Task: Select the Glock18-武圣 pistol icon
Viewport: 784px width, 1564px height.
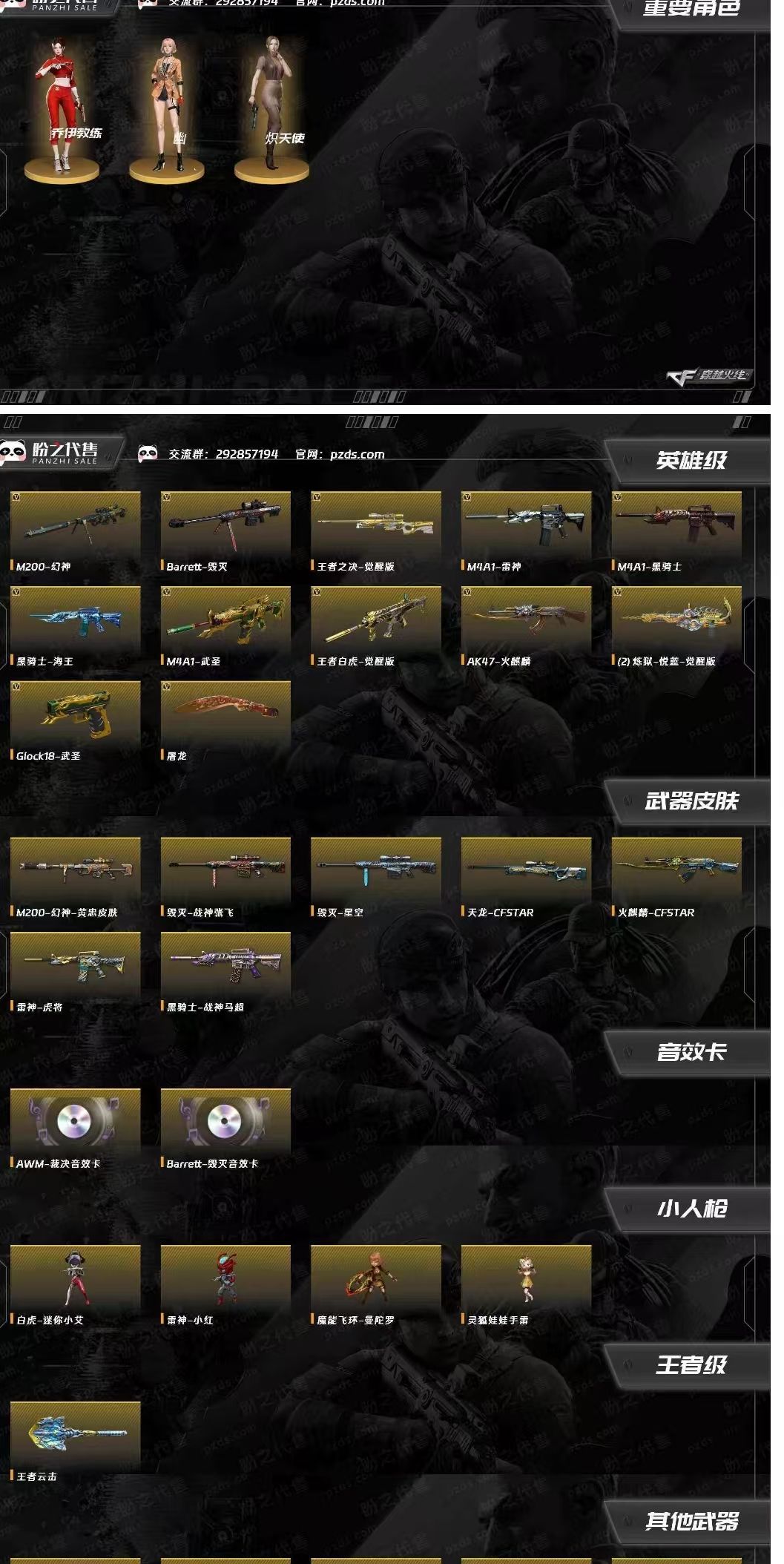Action: click(75, 714)
